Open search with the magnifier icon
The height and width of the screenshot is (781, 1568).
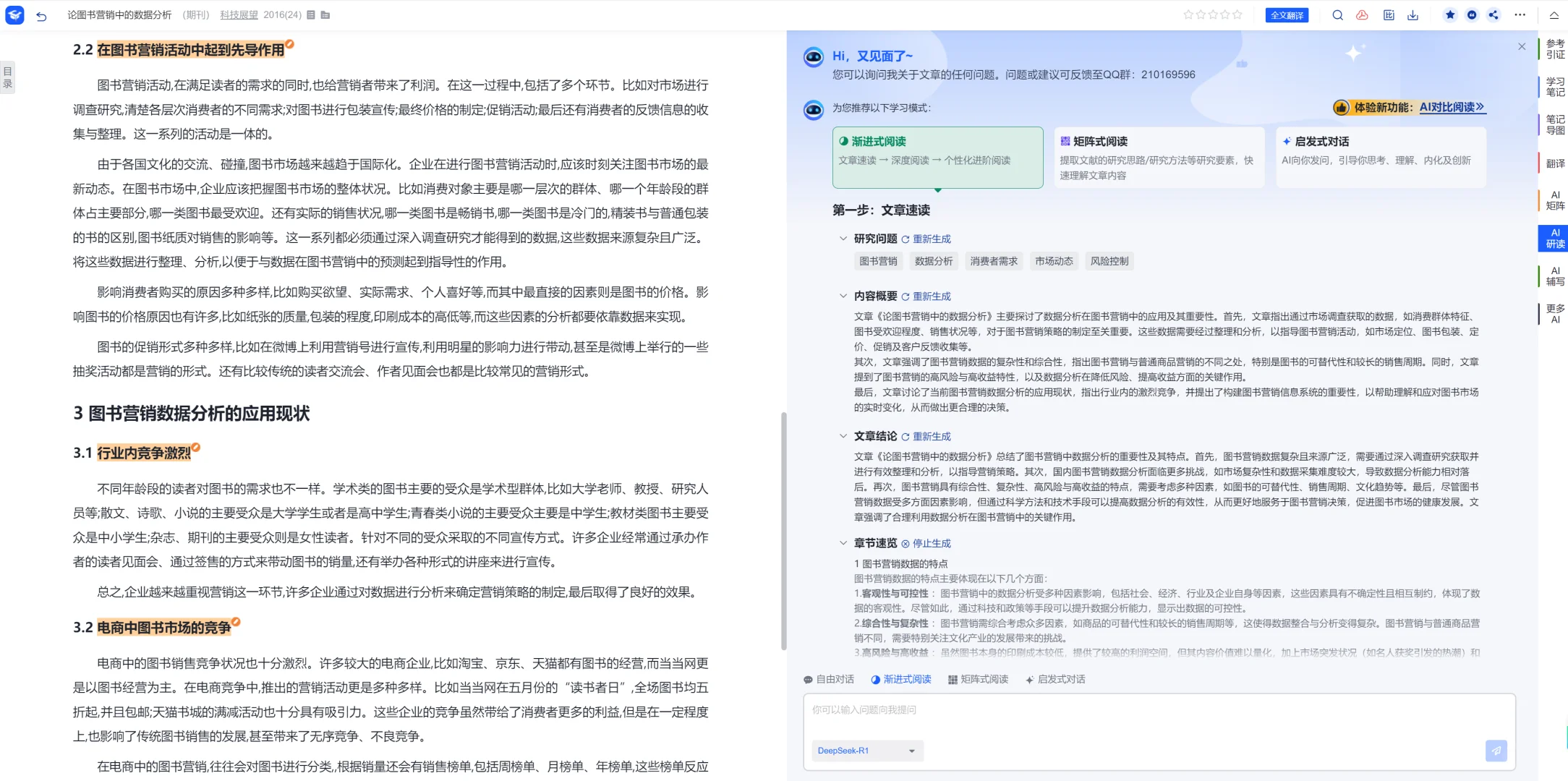[x=1337, y=14]
